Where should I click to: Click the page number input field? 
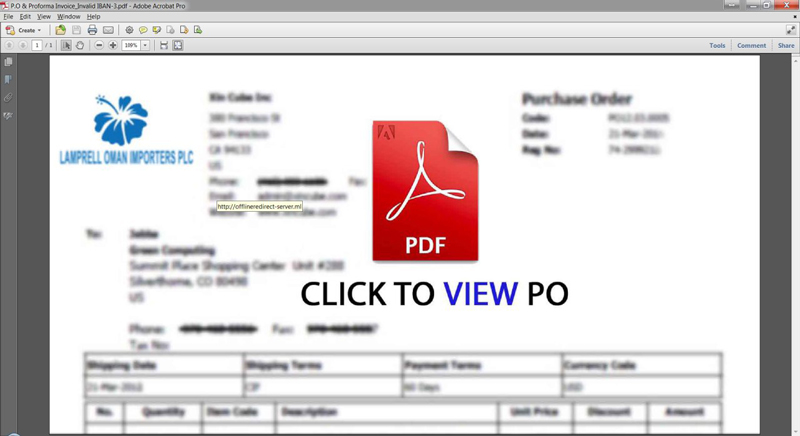pyautogui.click(x=37, y=45)
